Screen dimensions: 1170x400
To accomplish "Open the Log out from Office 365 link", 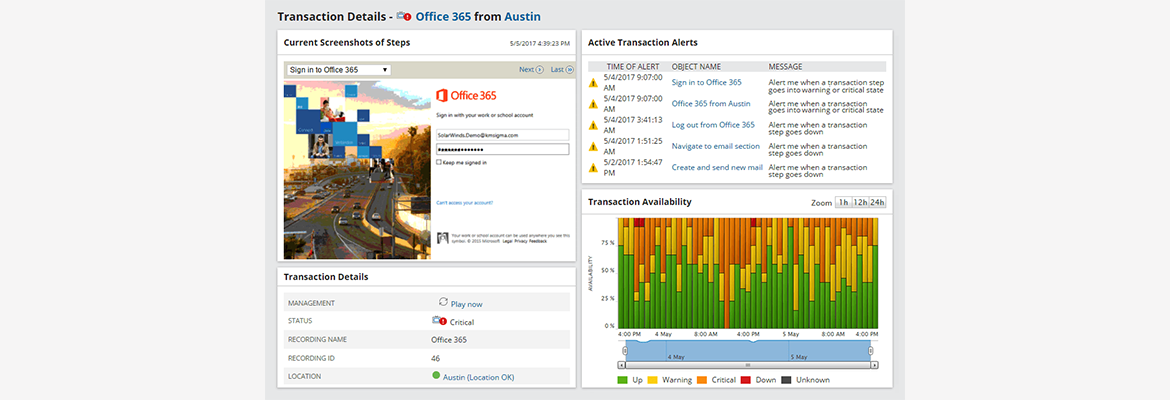I will 713,125.
